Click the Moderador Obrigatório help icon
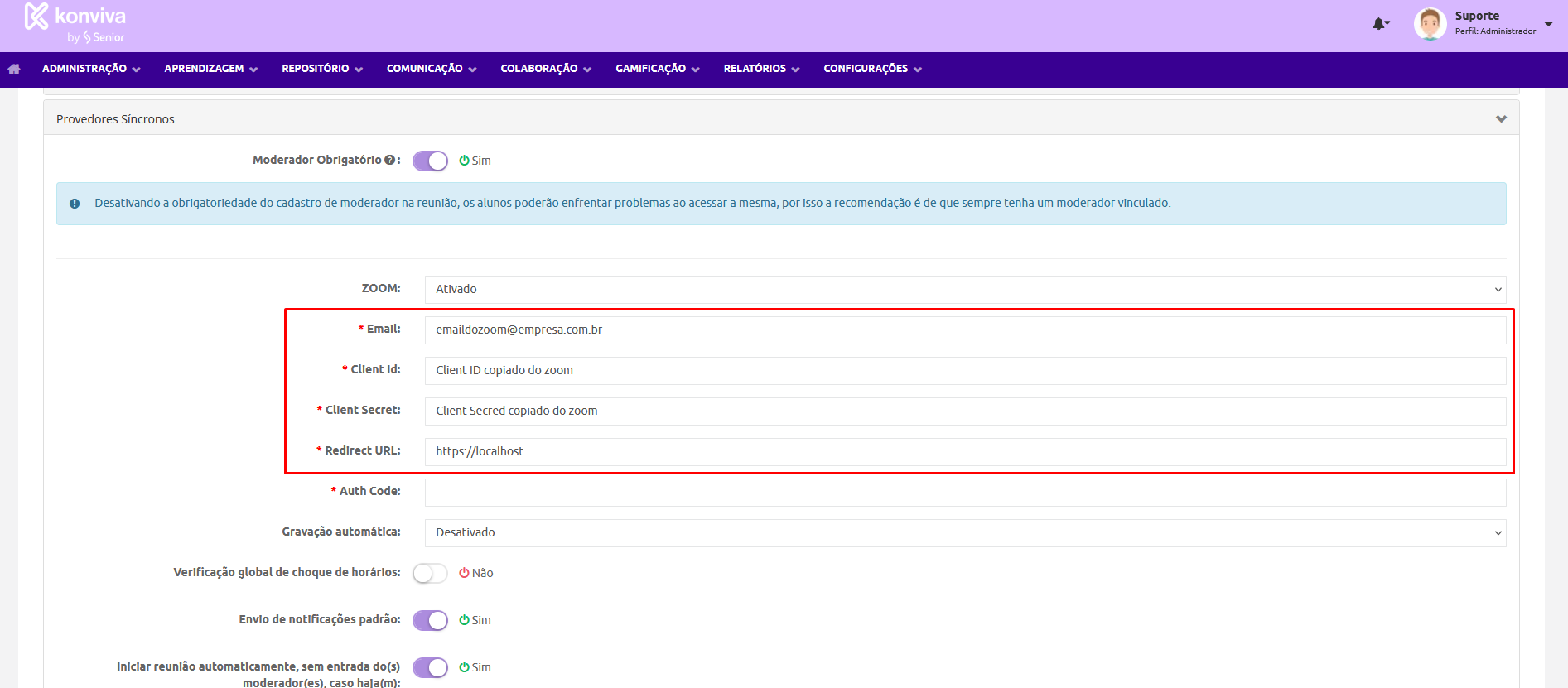 (389, 160)
